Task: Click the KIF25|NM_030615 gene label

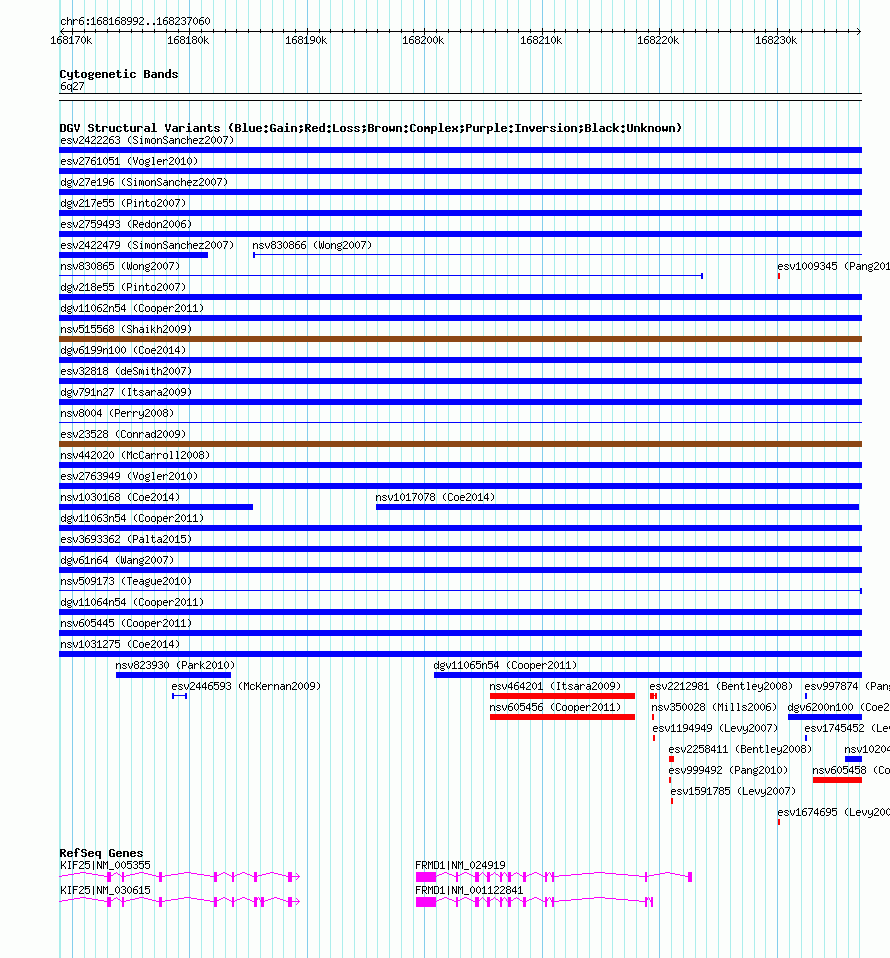Action: (x=105, y=890)
